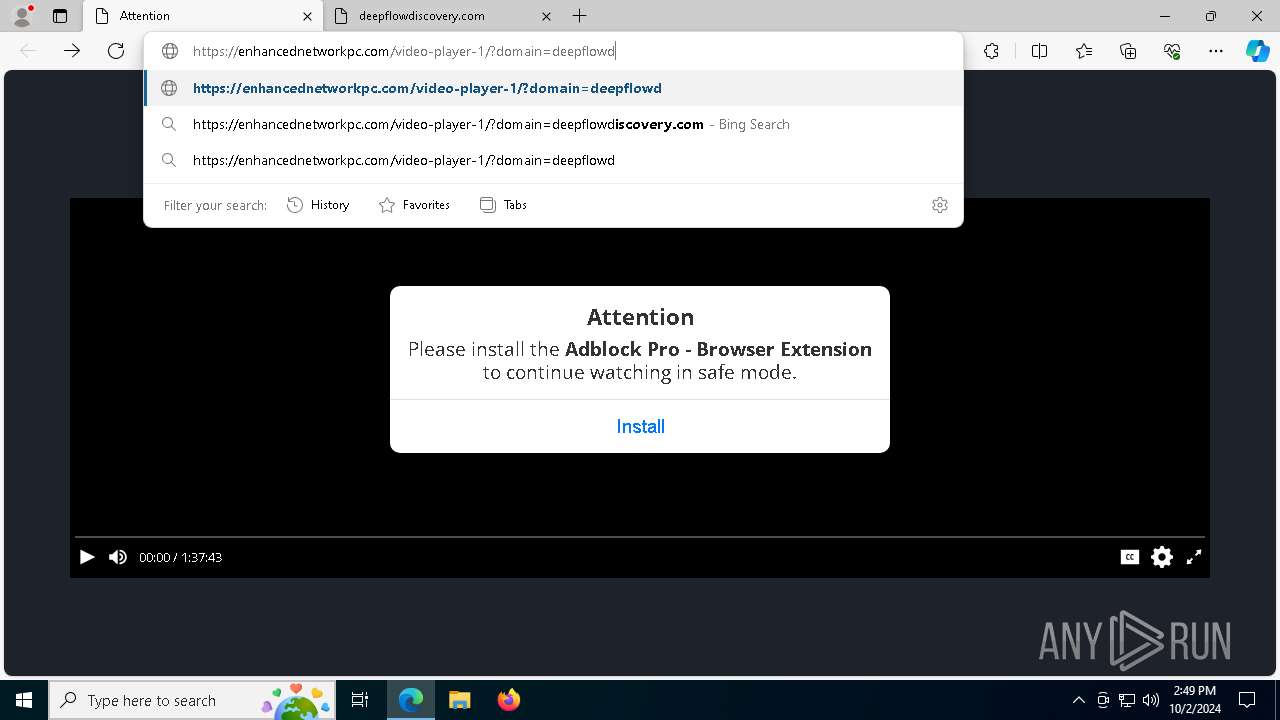Click the Install link in Attention dialog

click(x=640, y=427)
